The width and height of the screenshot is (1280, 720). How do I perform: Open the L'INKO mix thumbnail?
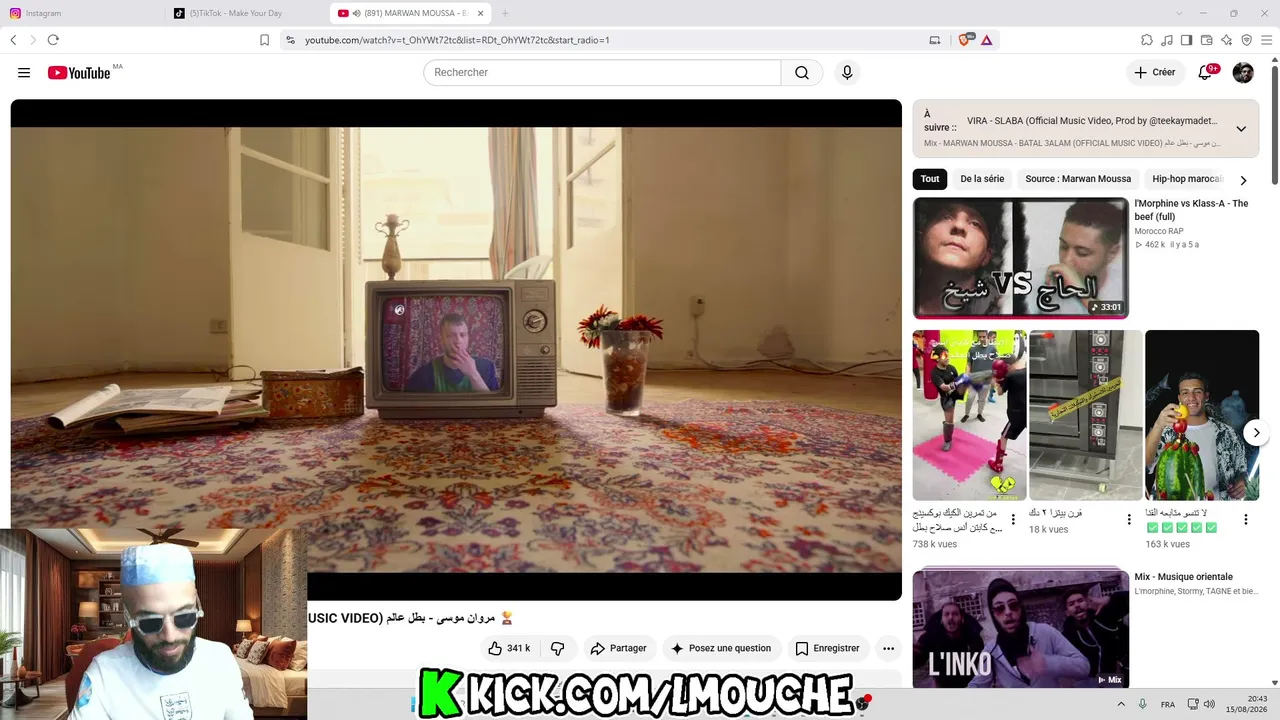pyautogui.click(x=1021, y=630)
